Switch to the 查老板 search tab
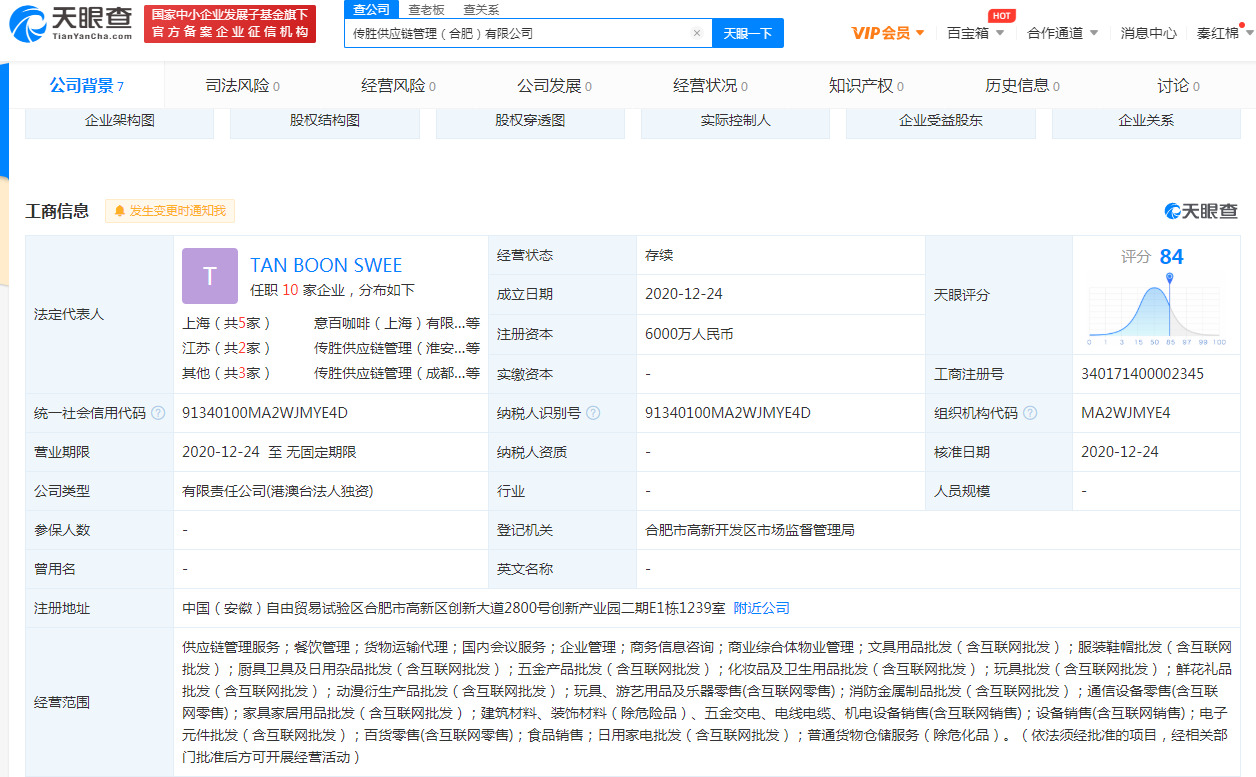This screenshot has width=1256, height=777. [x=427, y=9]
